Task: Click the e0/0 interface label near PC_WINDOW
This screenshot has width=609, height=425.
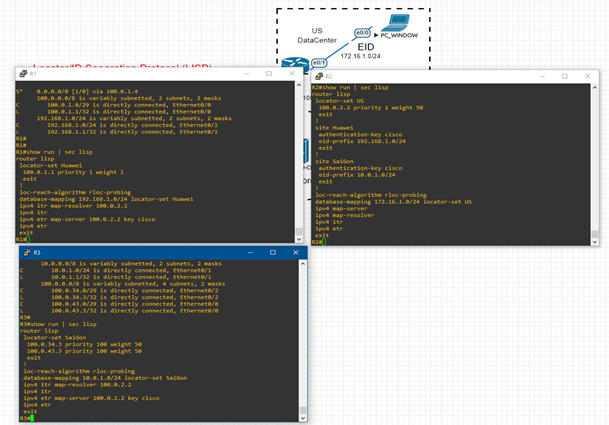Action: [x=362, y=33]
